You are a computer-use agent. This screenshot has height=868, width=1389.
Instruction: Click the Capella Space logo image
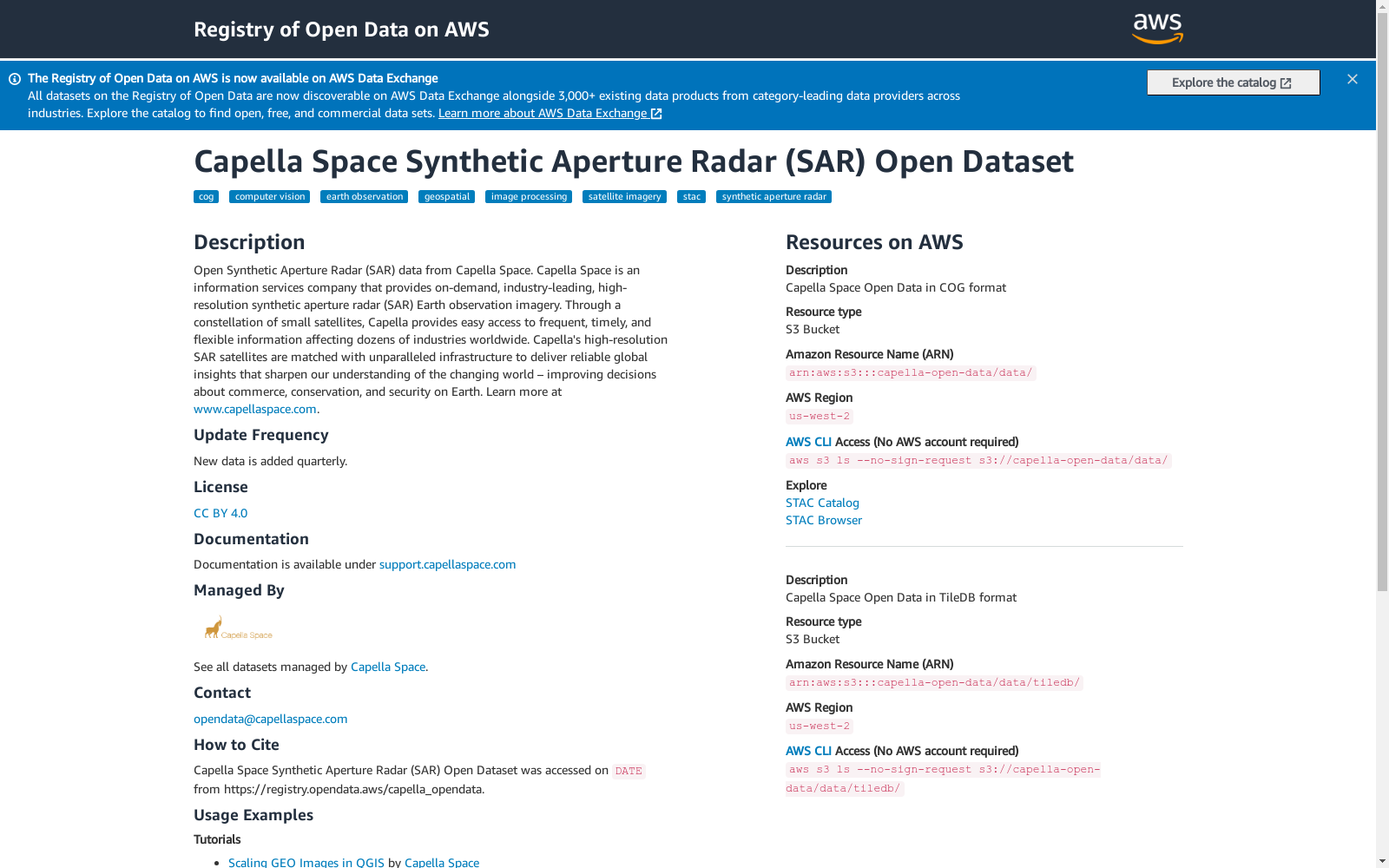click(x=238, y=628)
